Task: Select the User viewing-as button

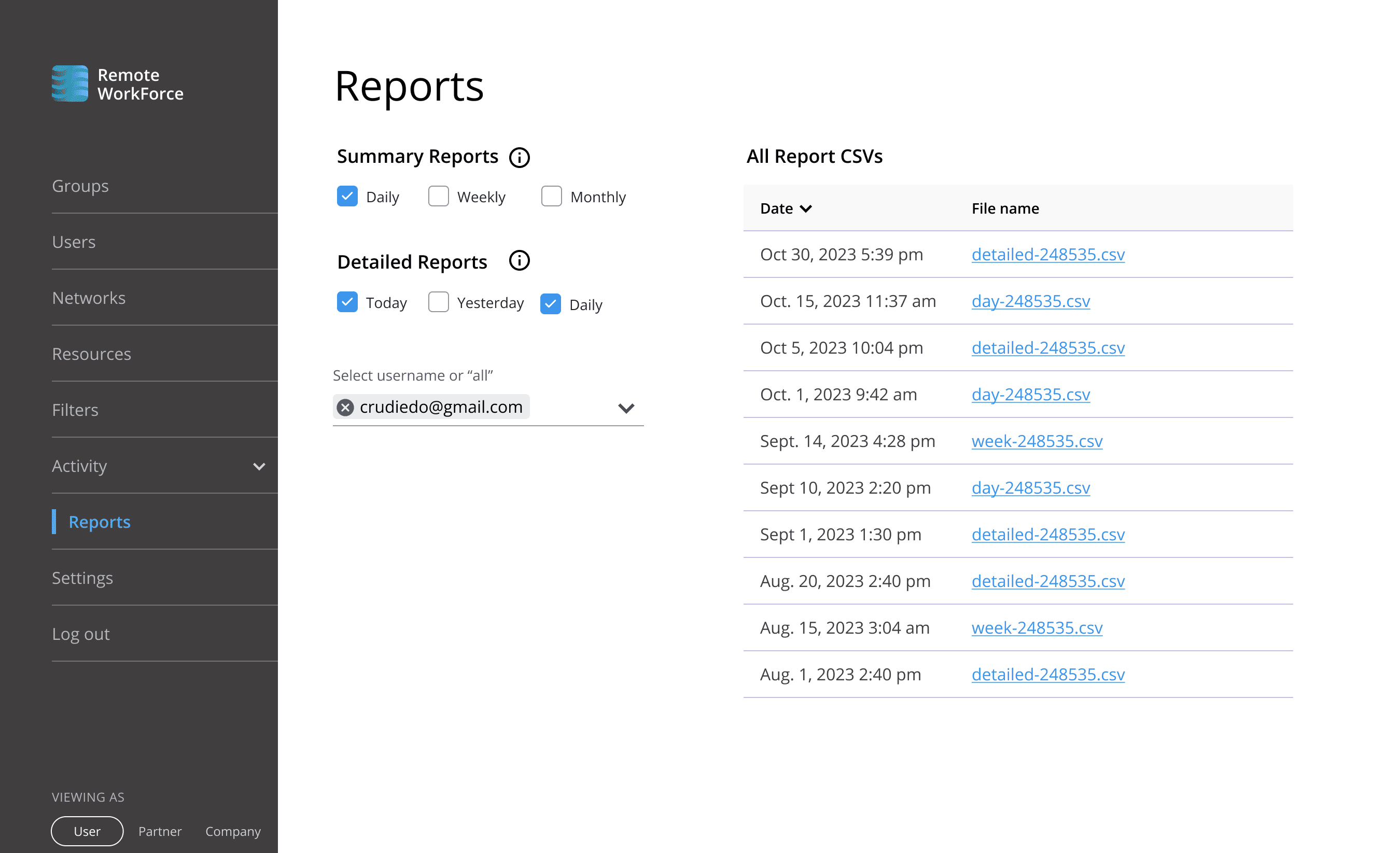Action: click(87, 831)
